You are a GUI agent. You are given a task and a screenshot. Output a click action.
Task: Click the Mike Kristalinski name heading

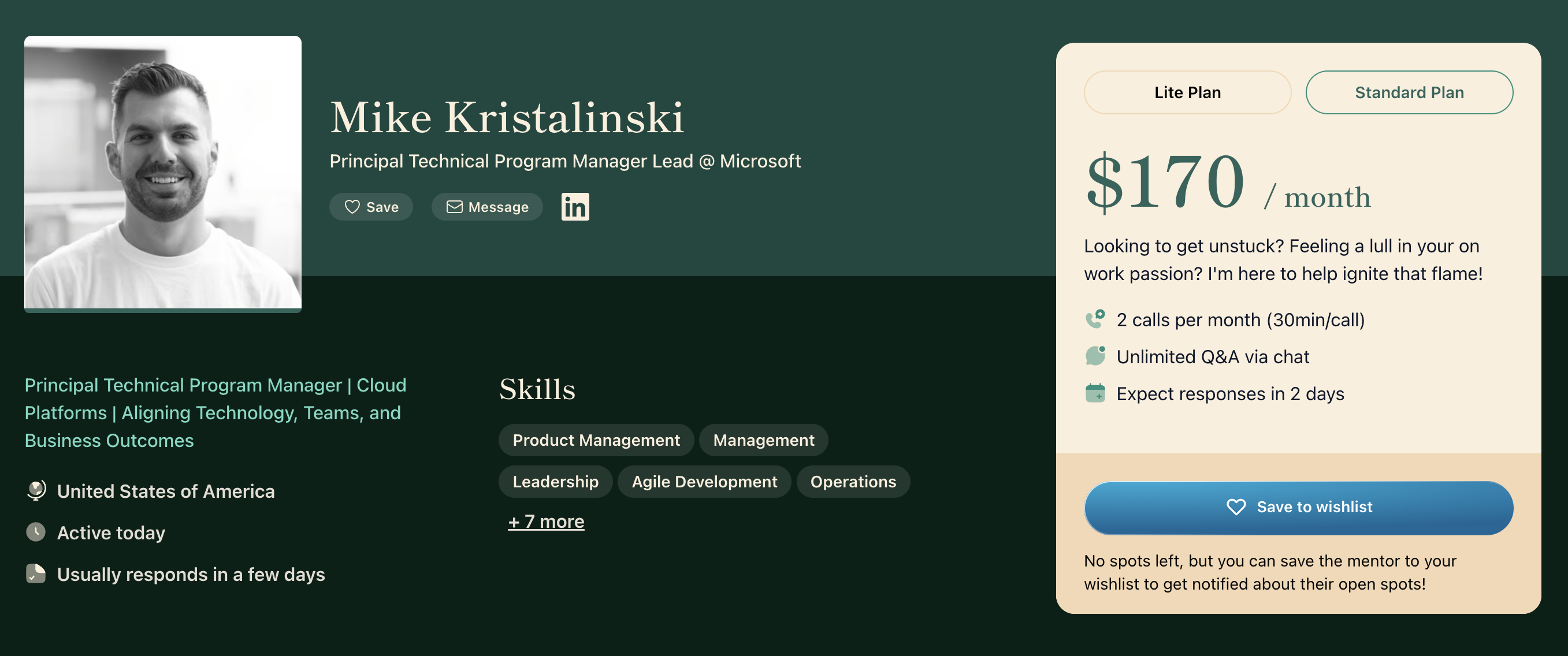click(x=507, y=117)
